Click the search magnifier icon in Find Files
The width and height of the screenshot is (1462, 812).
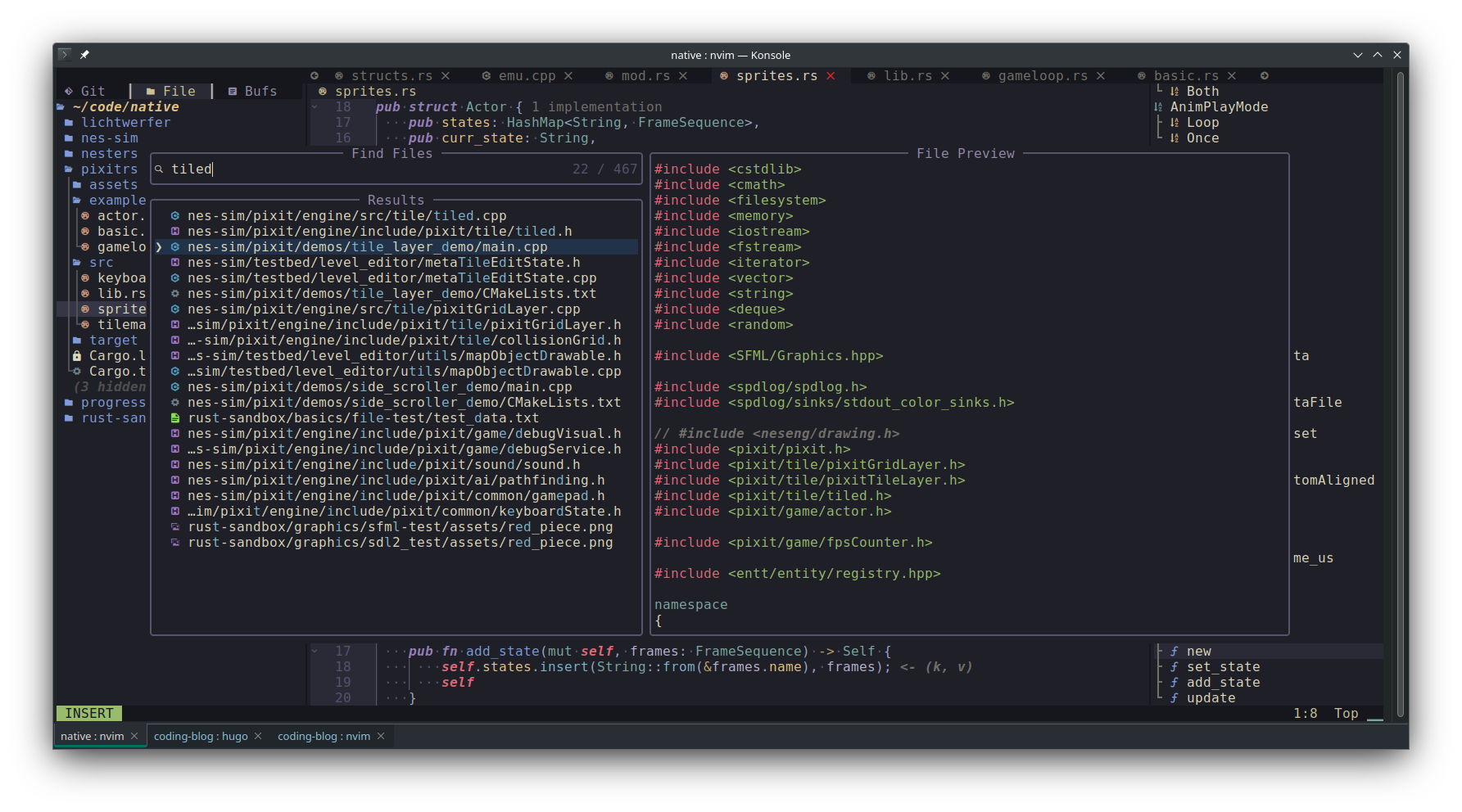[x=159, y=169]
